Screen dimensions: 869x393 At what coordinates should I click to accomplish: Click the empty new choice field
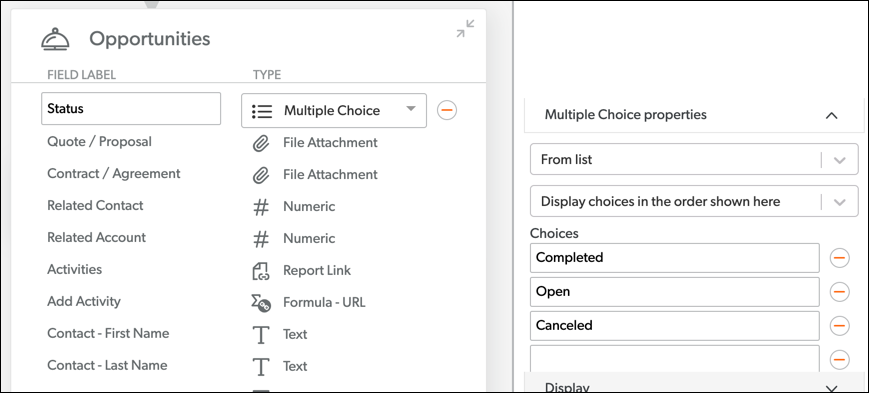[x=674, y=359]
